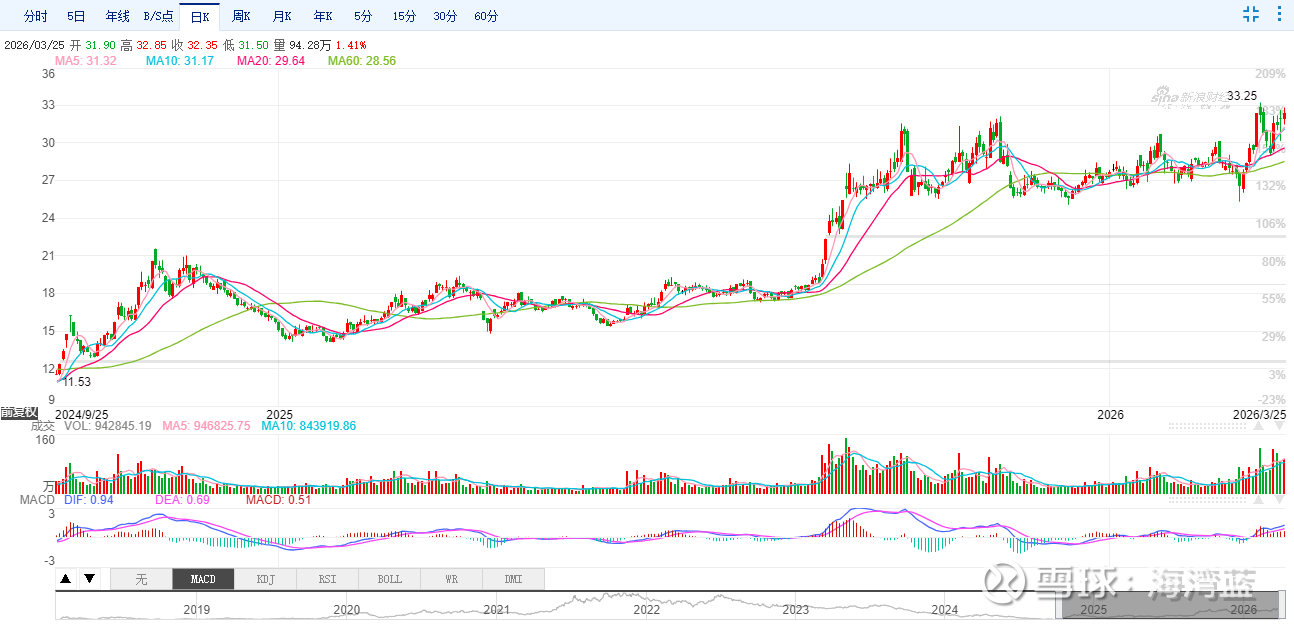Select the WR indicator button
This screenshot has height=624, width=1294.
(451, 579)
